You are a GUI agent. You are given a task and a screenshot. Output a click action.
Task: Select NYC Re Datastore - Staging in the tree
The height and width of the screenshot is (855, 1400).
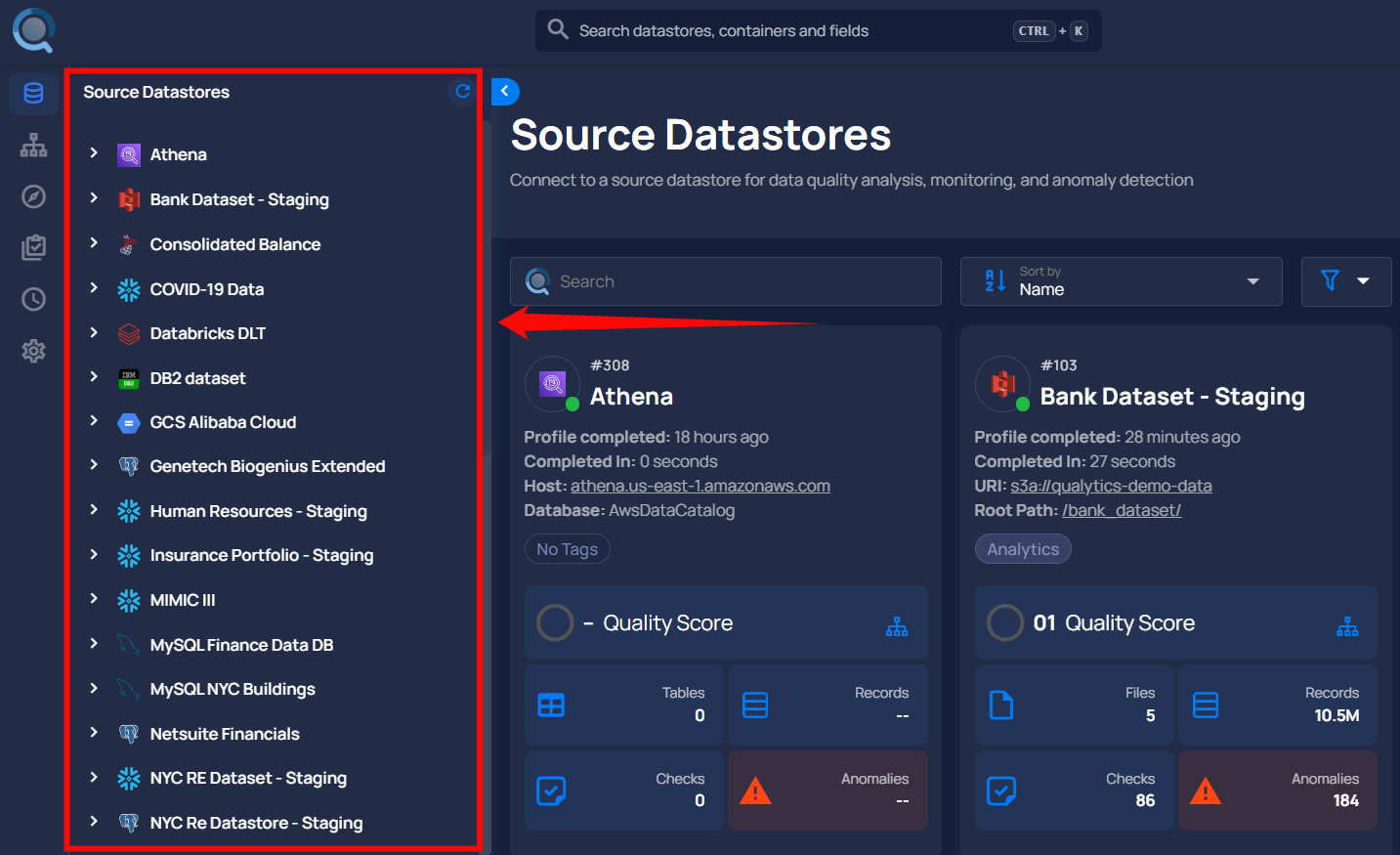[x=256, y=823]
